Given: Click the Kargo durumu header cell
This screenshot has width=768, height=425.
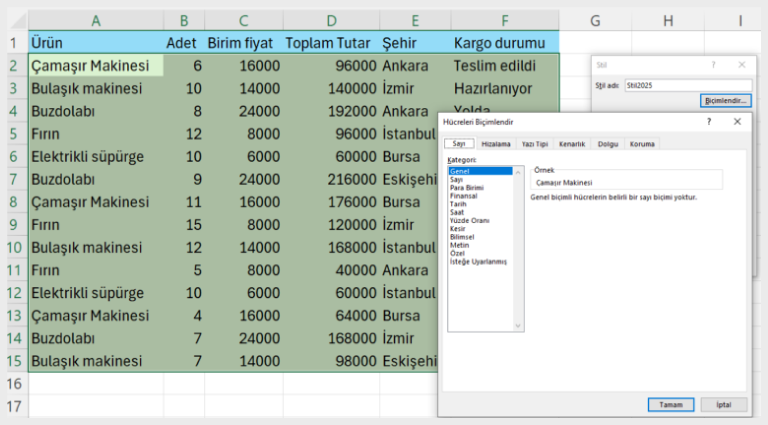Looking at the screenshot, I should [x=504, y=43].
